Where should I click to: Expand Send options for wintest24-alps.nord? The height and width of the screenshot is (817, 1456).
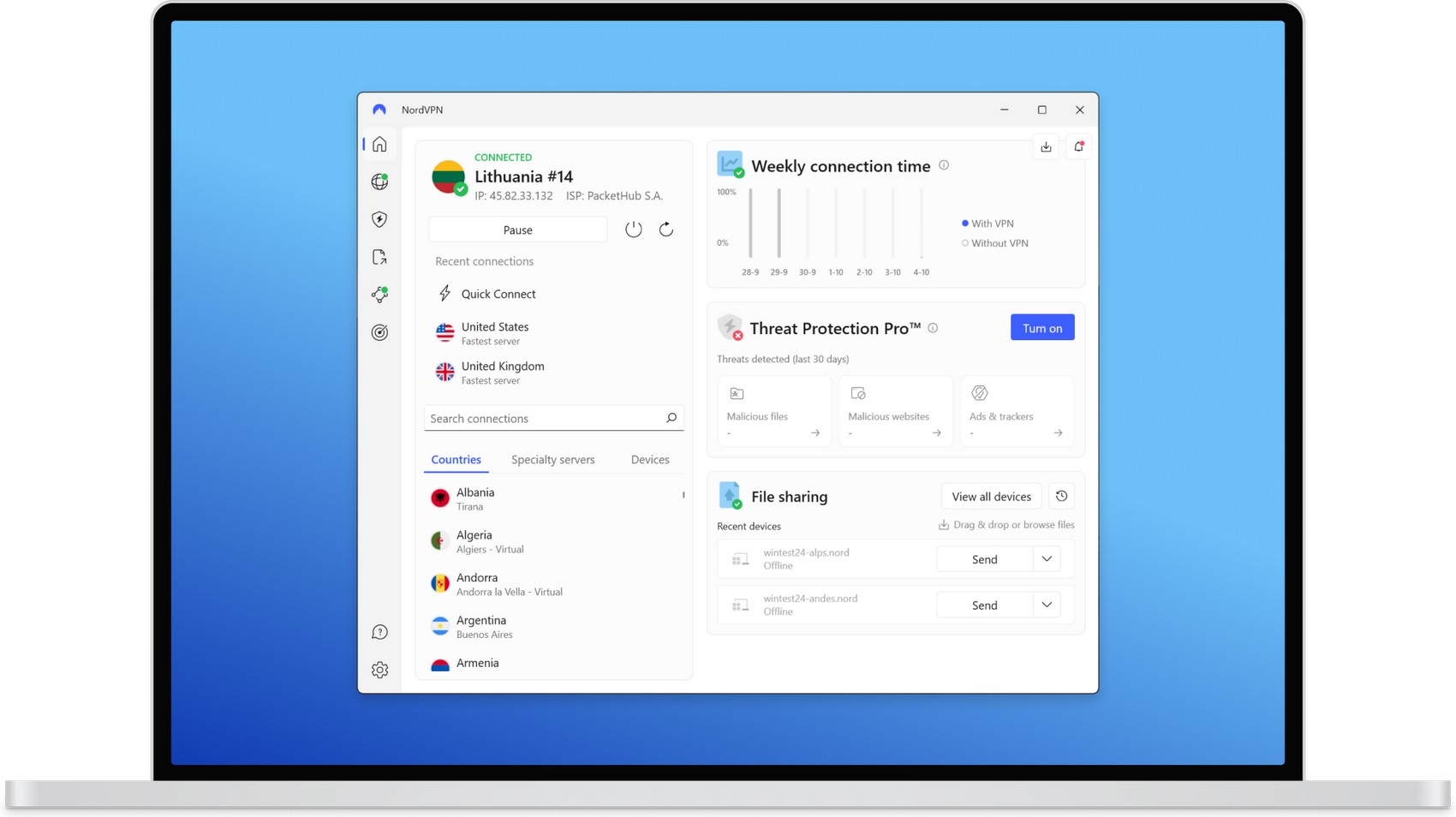(x=1047, y=559)
